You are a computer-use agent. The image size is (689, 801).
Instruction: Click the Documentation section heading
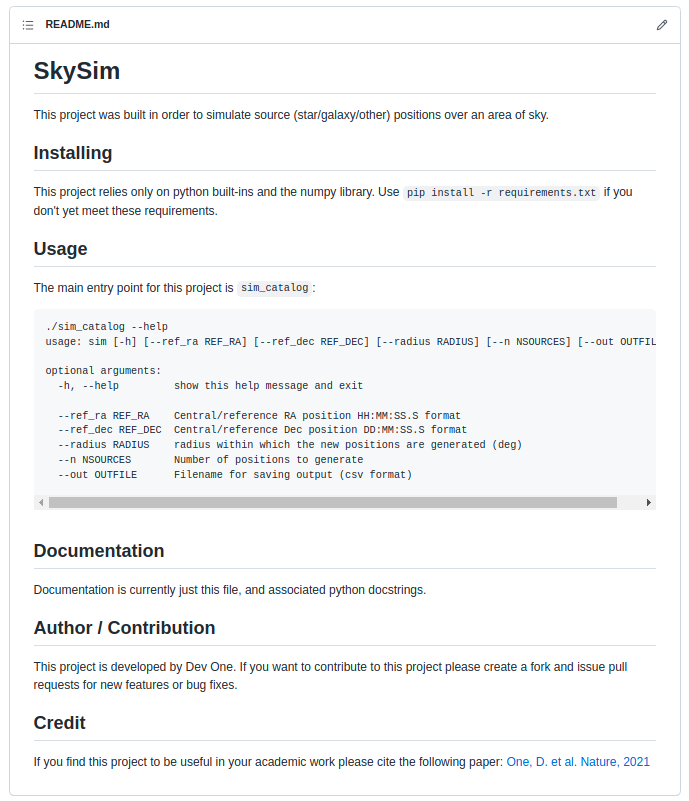point(98,551)
